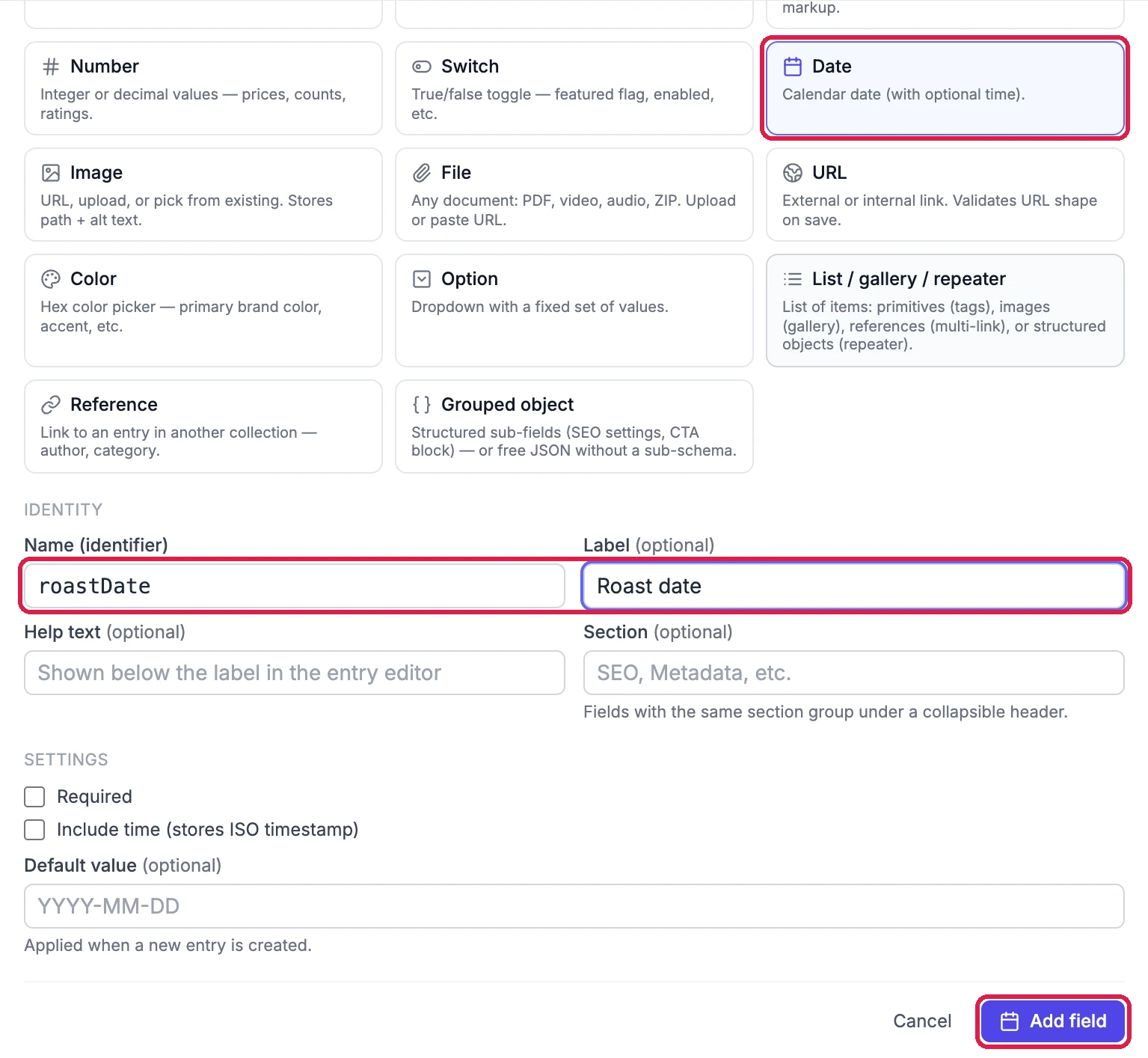Click the Date card description text
The image size is (1148, 1058).
click(903, 94)
